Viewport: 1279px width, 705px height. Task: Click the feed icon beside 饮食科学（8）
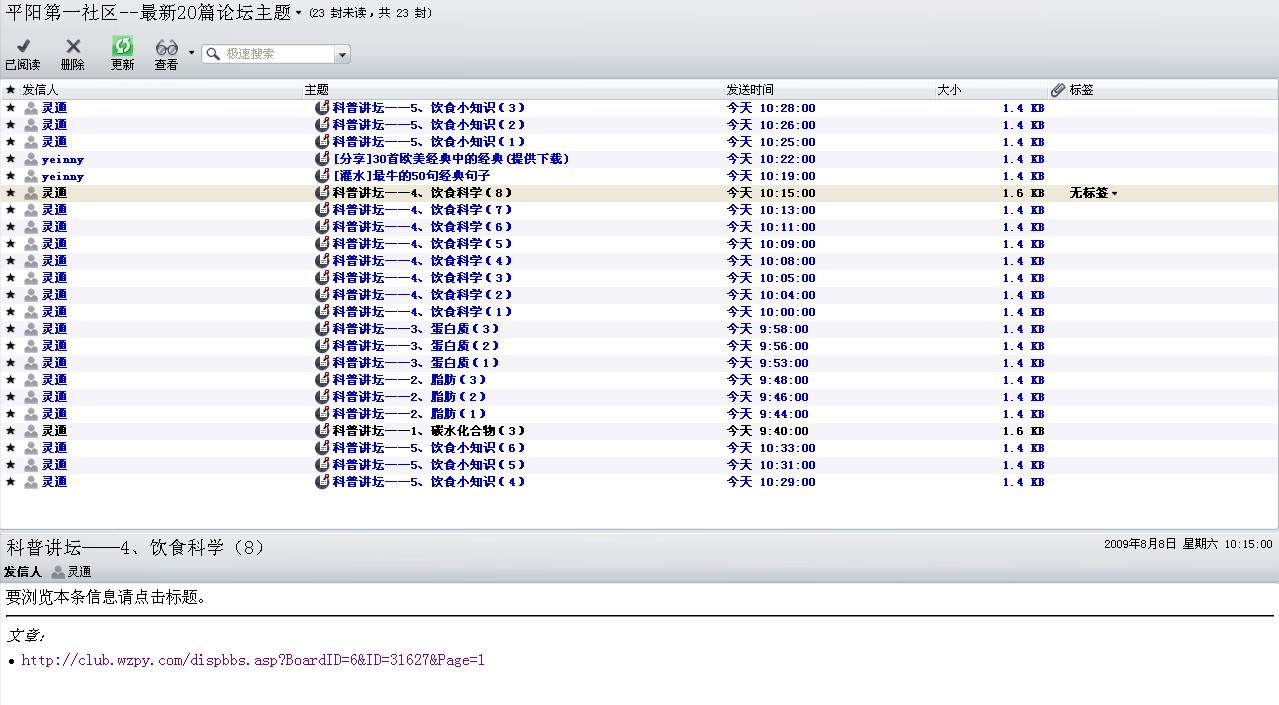322,193
